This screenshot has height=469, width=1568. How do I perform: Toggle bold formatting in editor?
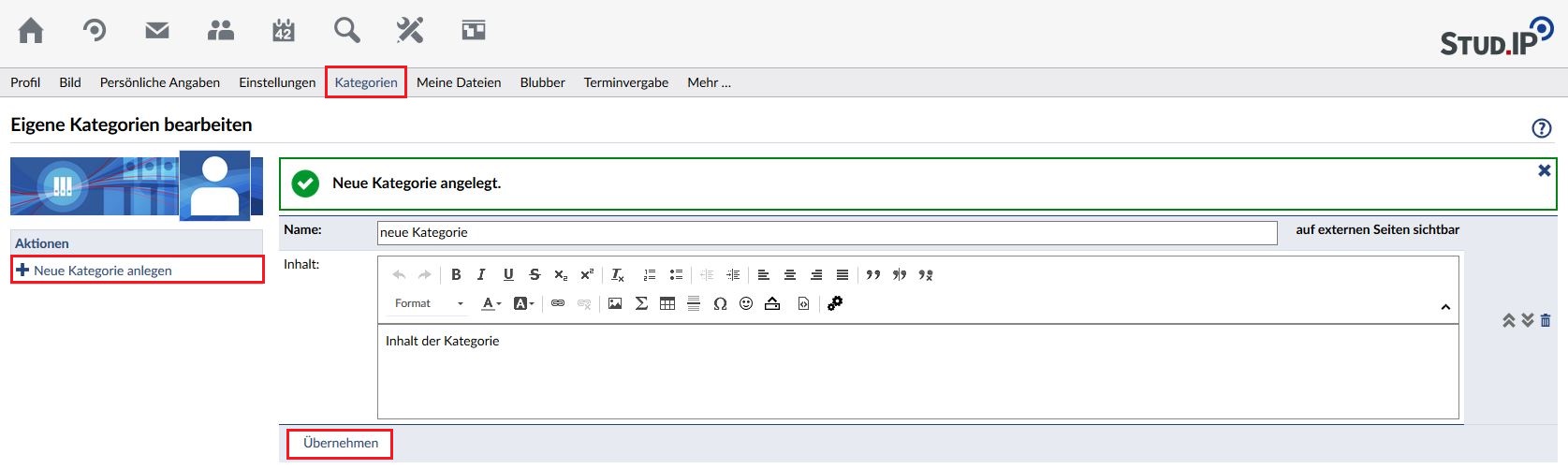tap(456, 274)
